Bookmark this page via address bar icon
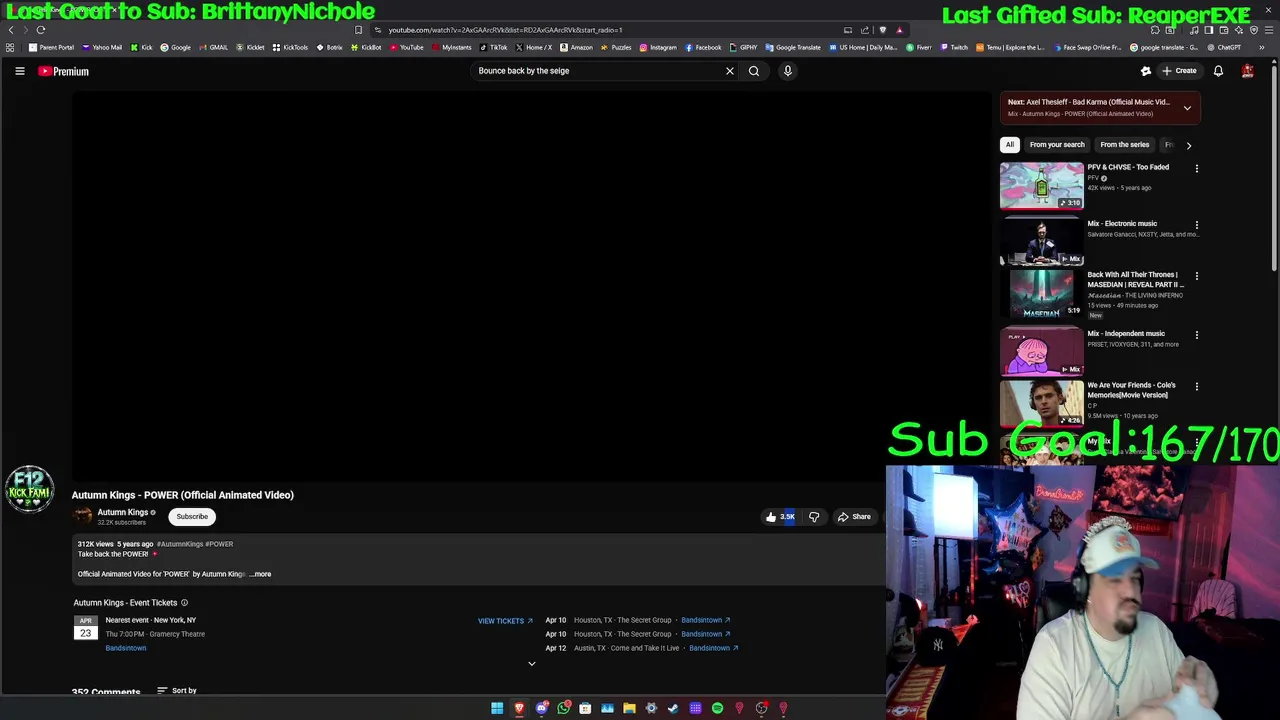The height and width of the screenshot is (720, 1280). click(x=358, y=30)
